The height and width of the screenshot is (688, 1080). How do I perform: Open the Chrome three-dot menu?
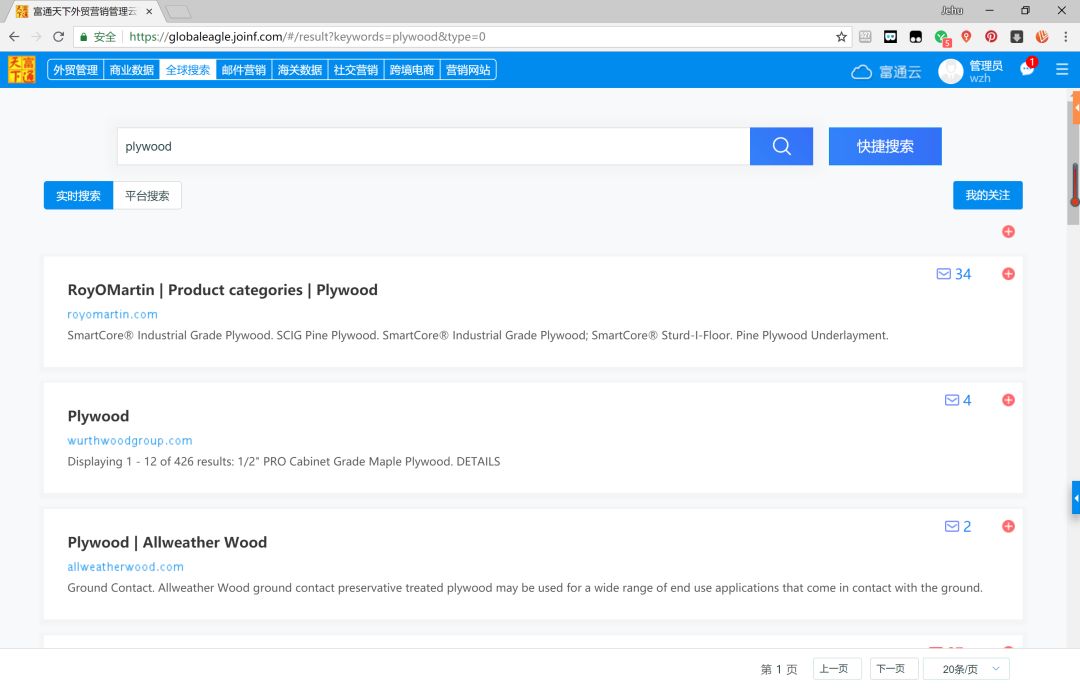pos(1066,37)
